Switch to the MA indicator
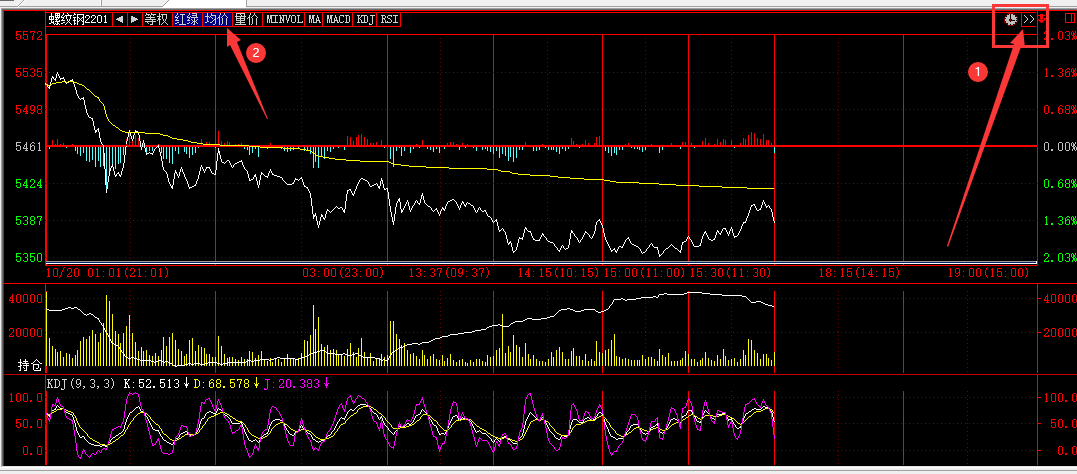This screenshot has height=474, width=1077. pos(315,19)
